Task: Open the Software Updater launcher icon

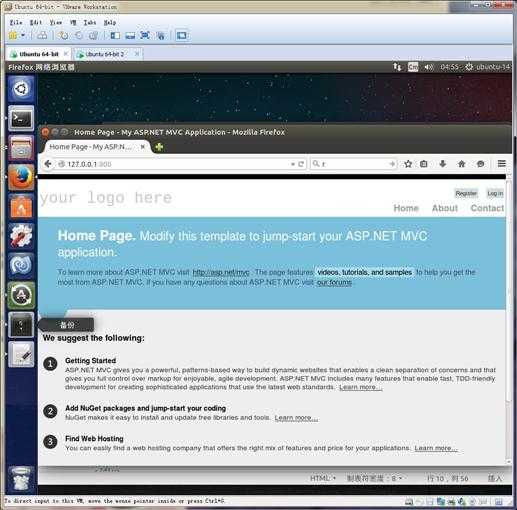Action: click(x=21, y=295)
